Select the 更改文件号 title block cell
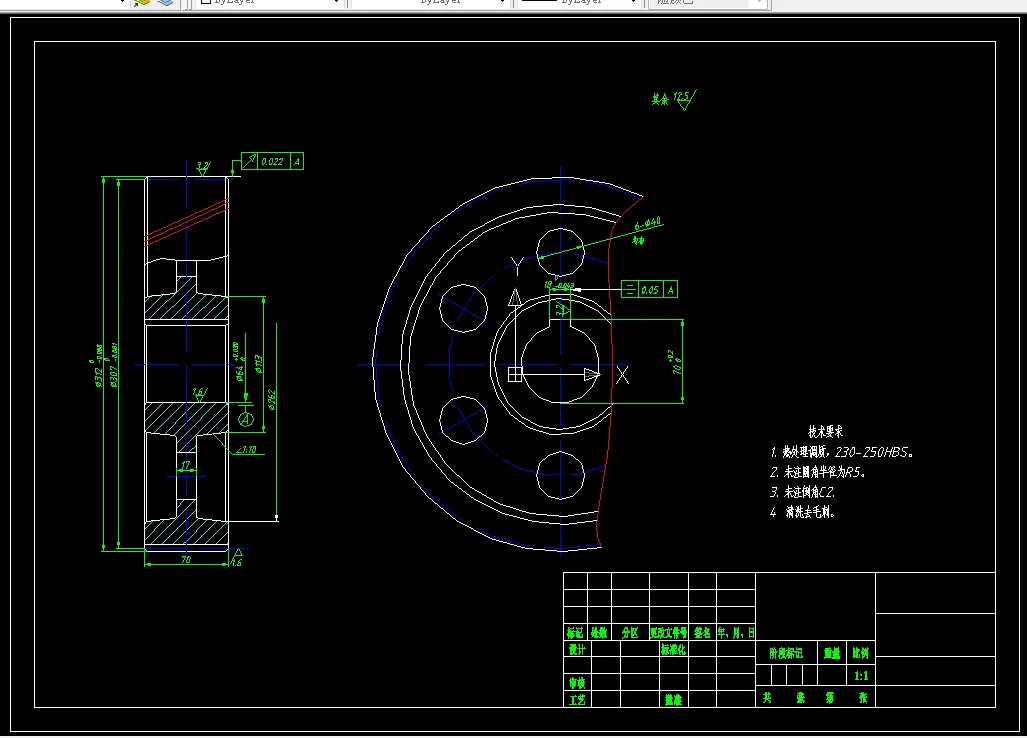Viewport: 1027px width, 738px height. [x=669, y=633]
